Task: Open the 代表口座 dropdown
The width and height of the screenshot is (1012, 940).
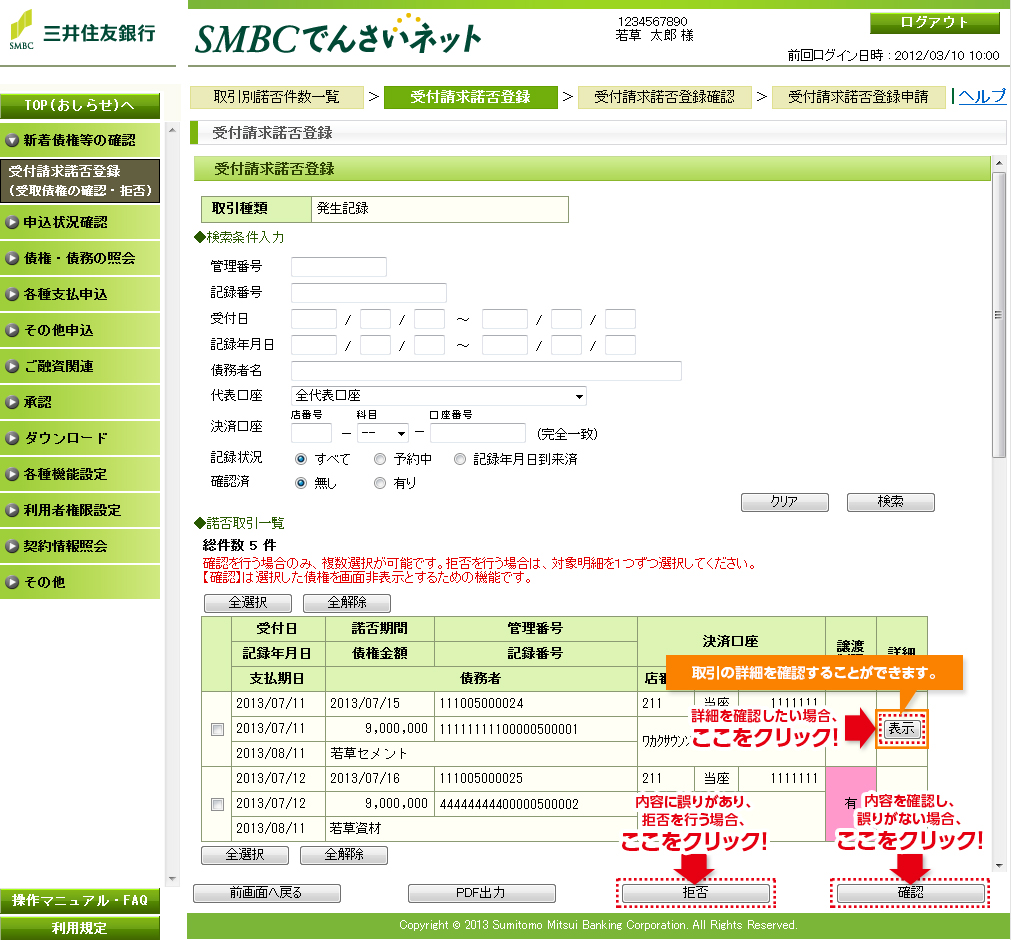Action: tap(439, 396)
